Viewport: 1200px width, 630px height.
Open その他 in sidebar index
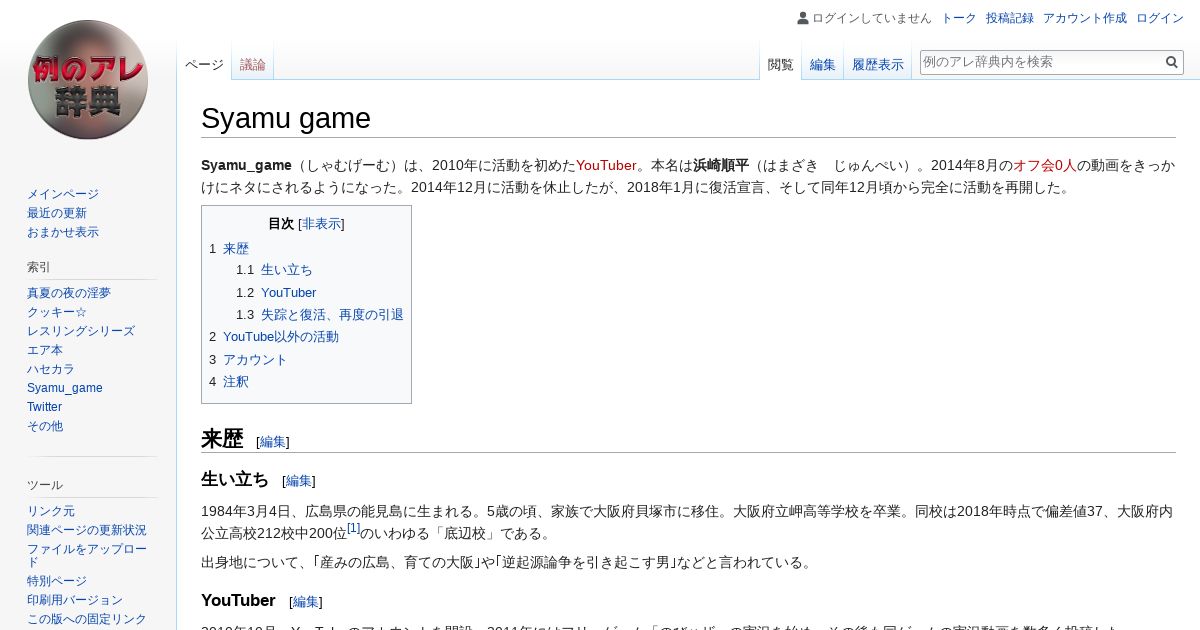pyautogui.click(x=45, y=426)
